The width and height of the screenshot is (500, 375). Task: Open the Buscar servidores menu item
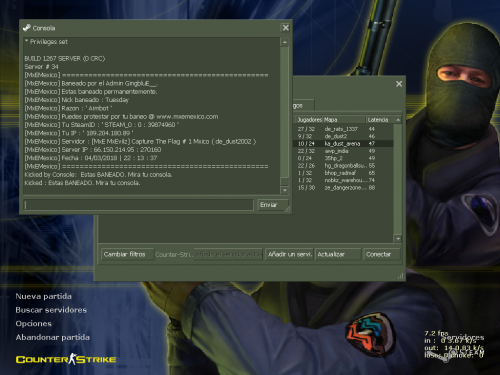click(51, 310)
